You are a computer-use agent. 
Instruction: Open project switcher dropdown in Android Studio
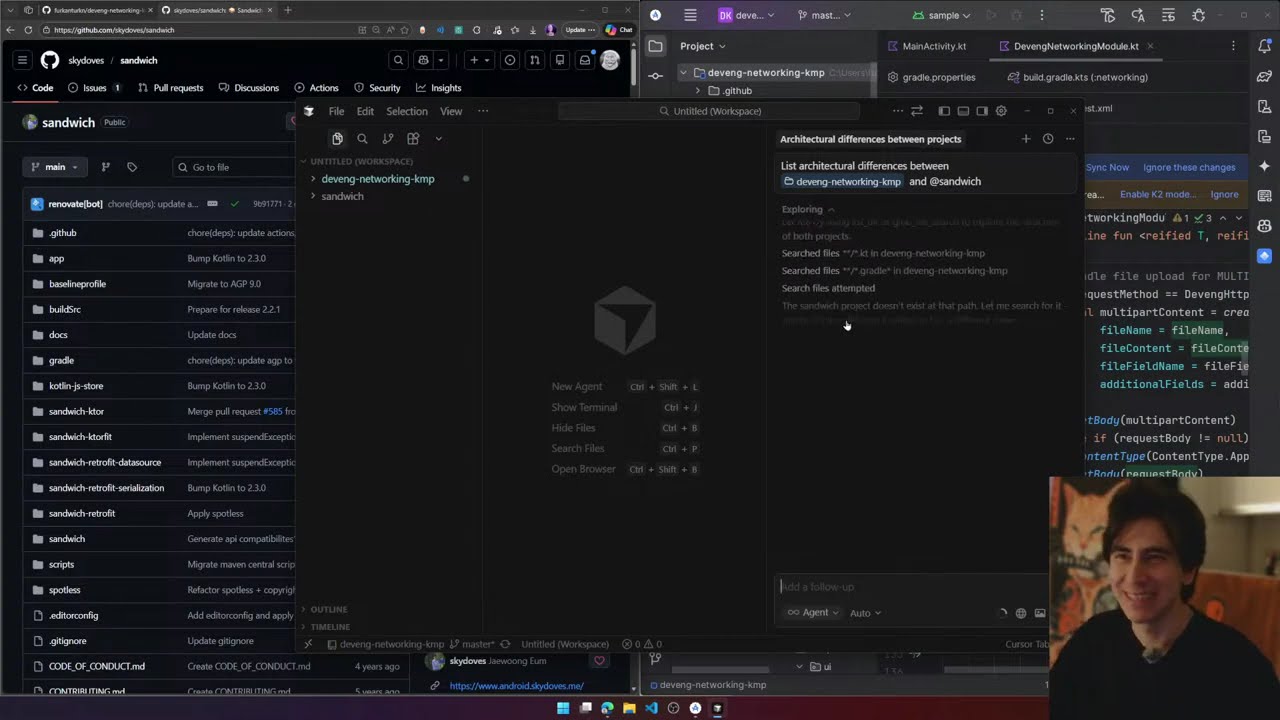tap(746, 15)
